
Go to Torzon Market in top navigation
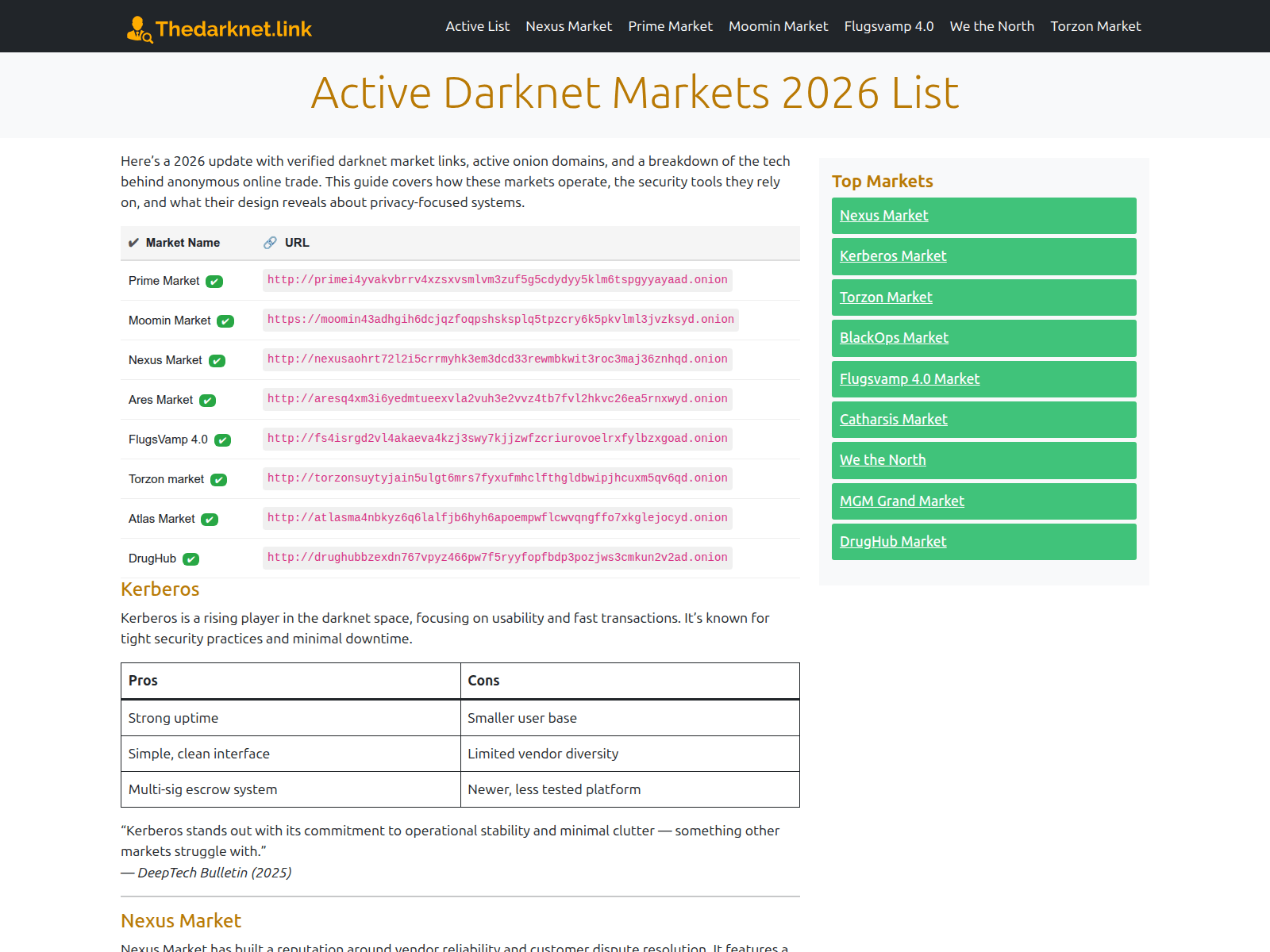[1095, 26]
